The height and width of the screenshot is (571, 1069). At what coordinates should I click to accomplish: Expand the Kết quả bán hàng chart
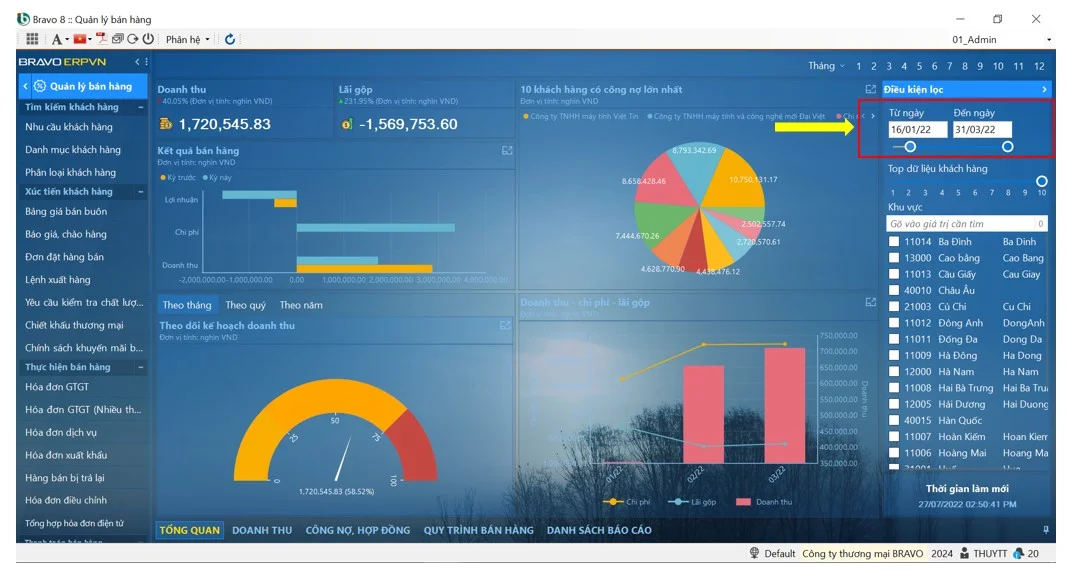[507, 151]
